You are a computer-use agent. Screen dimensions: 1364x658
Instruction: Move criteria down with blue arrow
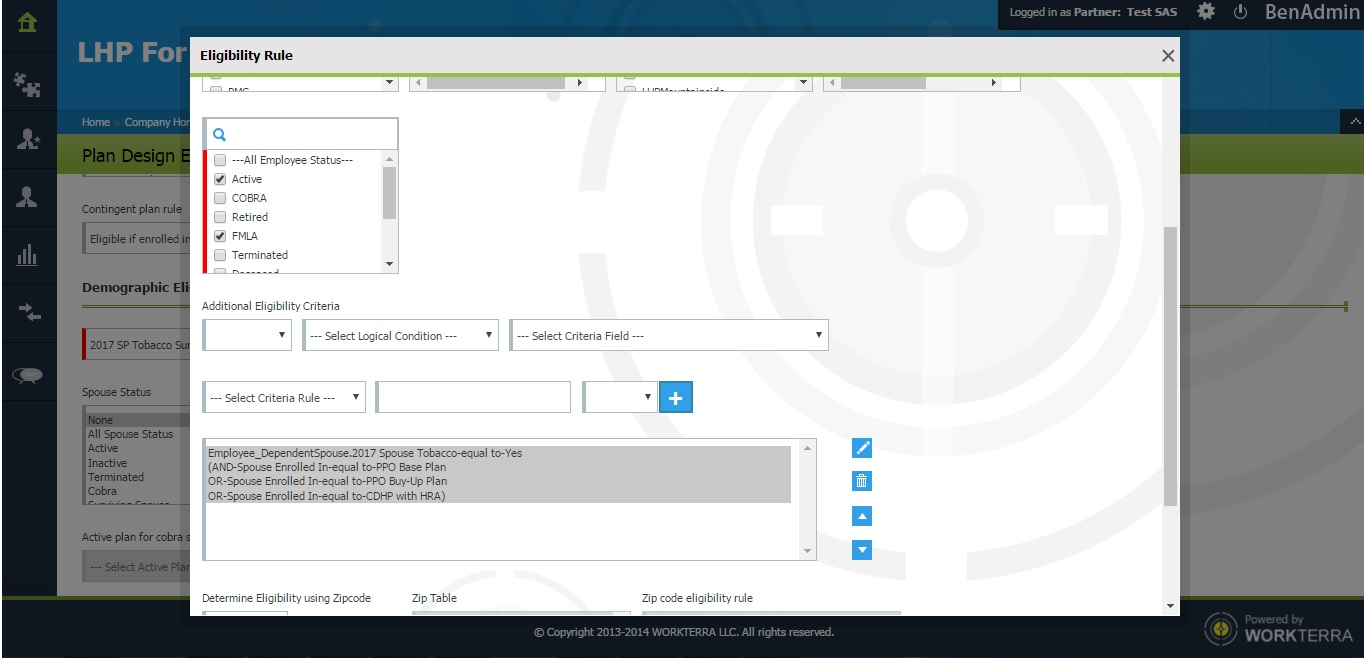[x=862, y=550]
